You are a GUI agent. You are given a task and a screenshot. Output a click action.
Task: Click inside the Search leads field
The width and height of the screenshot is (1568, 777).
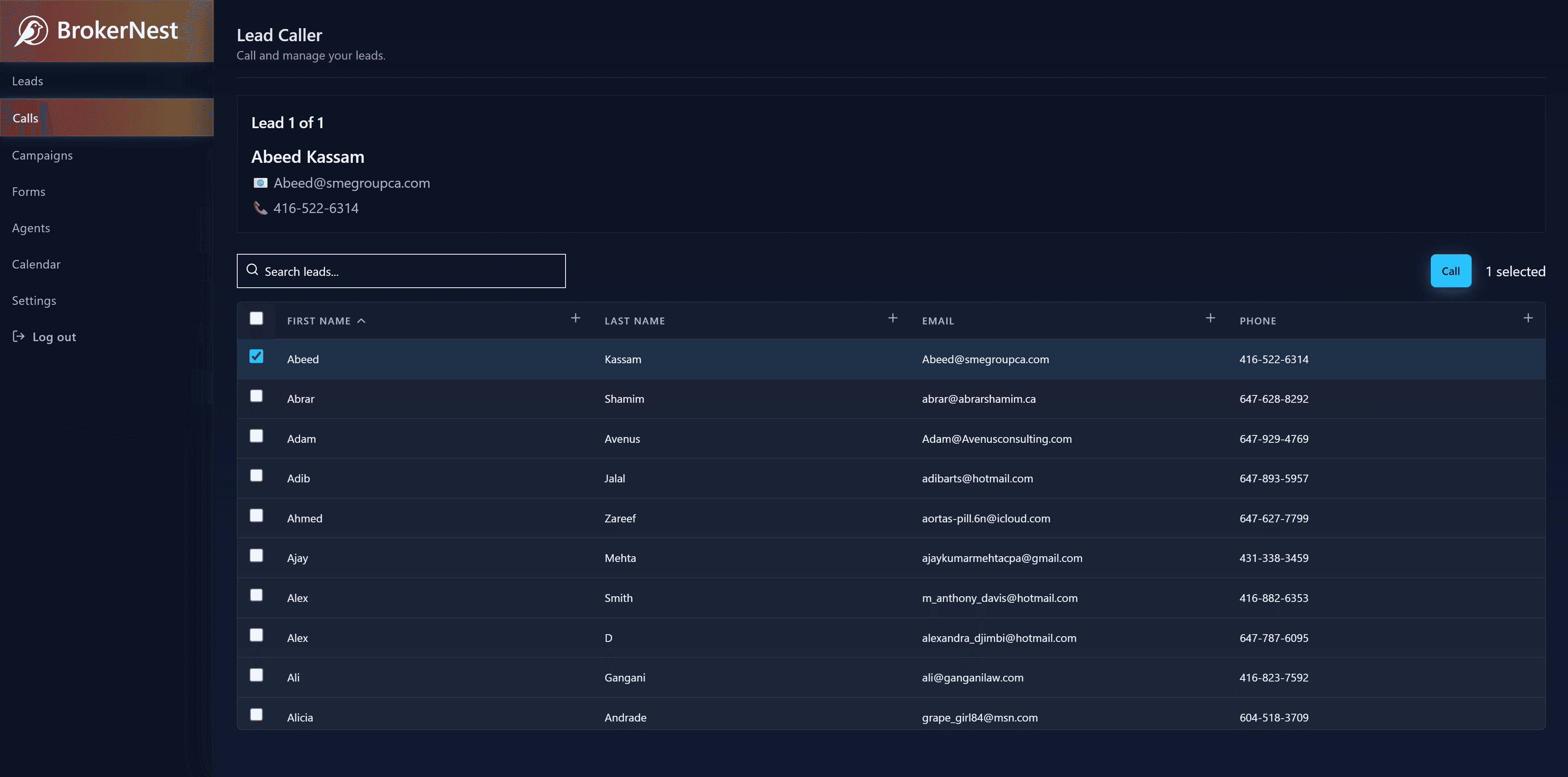402,271
